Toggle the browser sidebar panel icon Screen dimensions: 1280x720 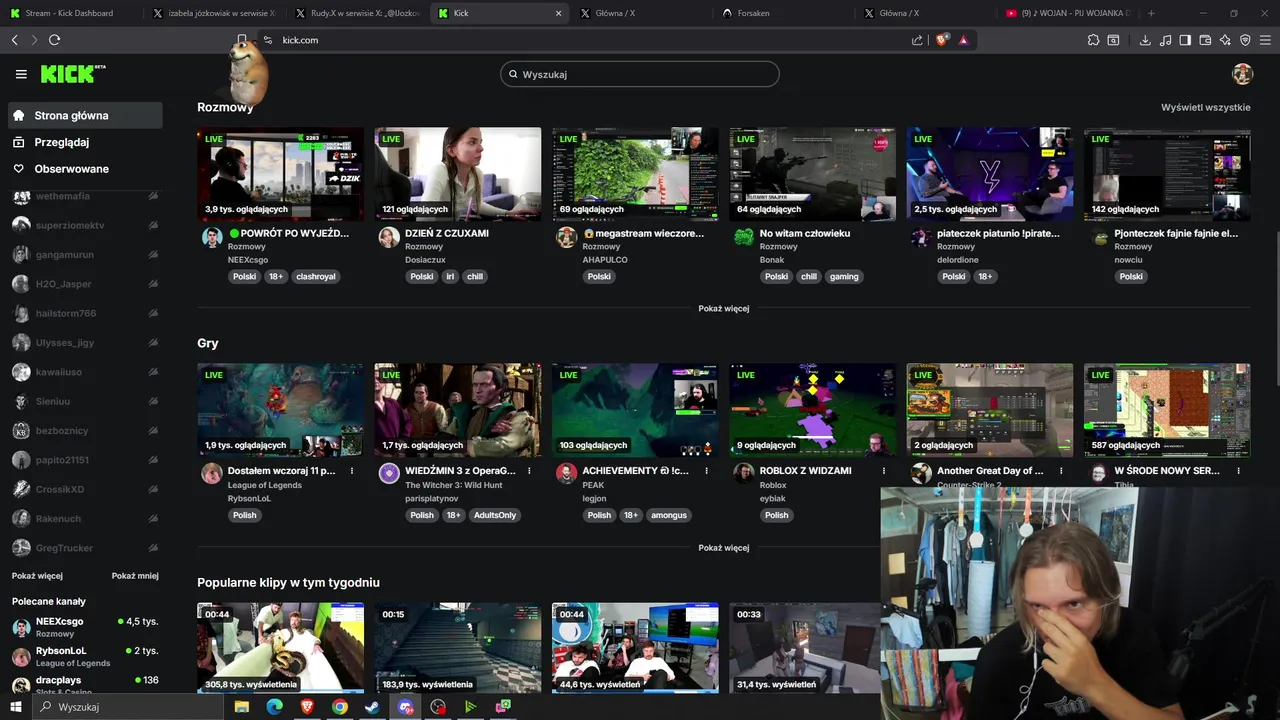tap(1185, 40)
